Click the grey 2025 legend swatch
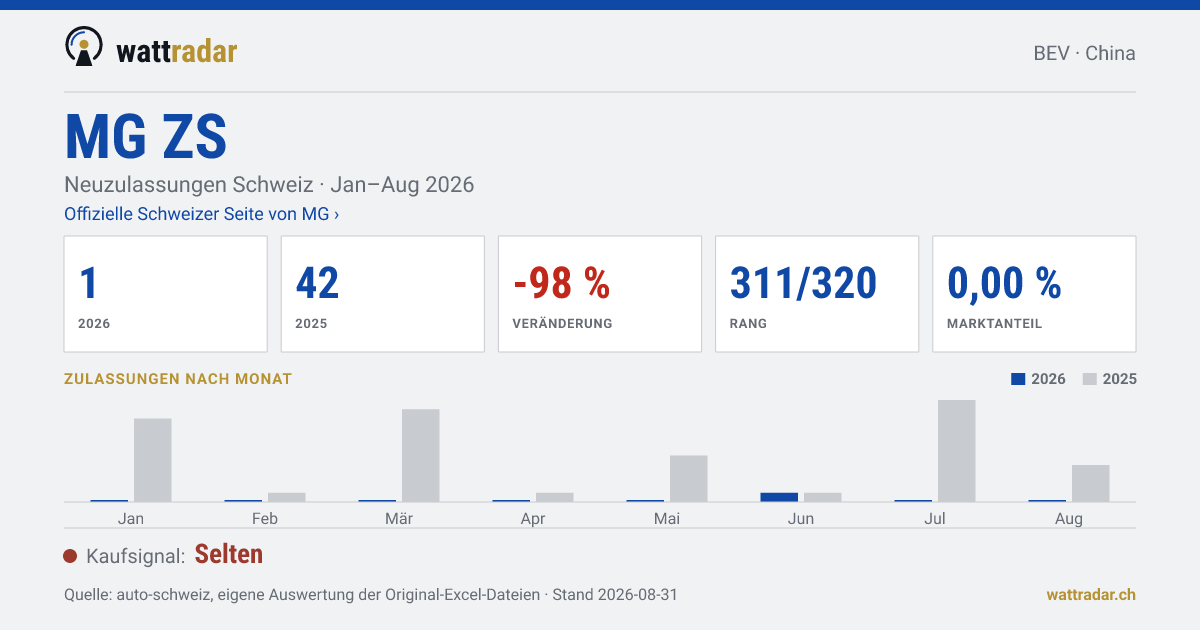1200x630 pixels. click(x=1090, y=379)
